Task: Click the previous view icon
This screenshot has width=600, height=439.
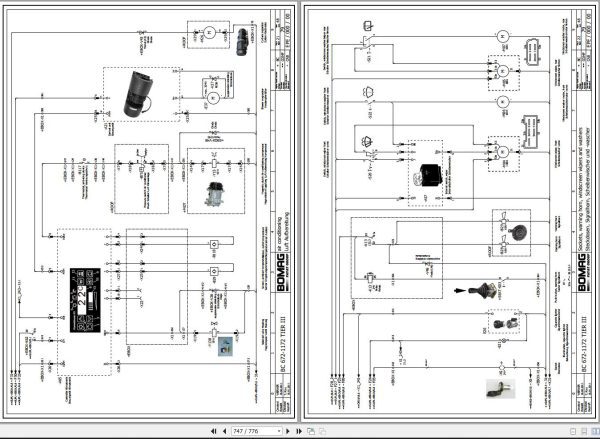Action: point(311,431)
